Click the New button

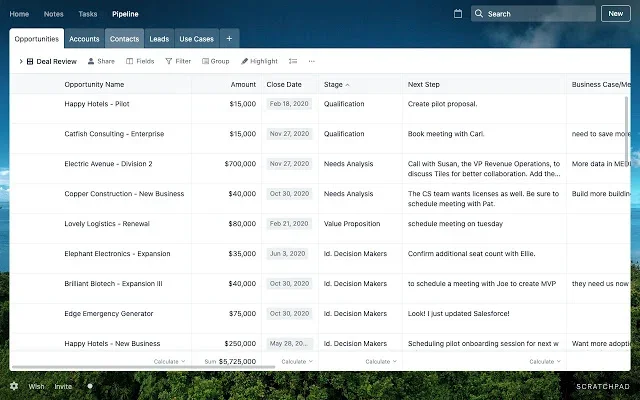tap(615, 14)
